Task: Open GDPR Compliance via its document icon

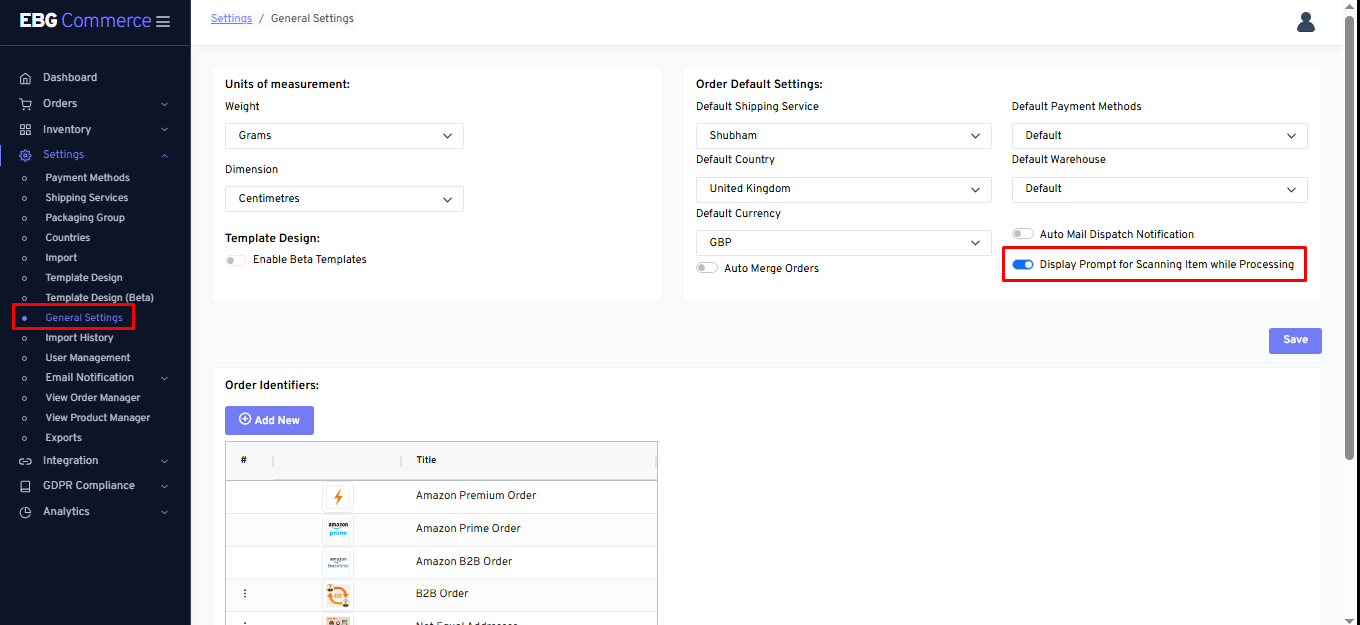Action: (25, 485)
